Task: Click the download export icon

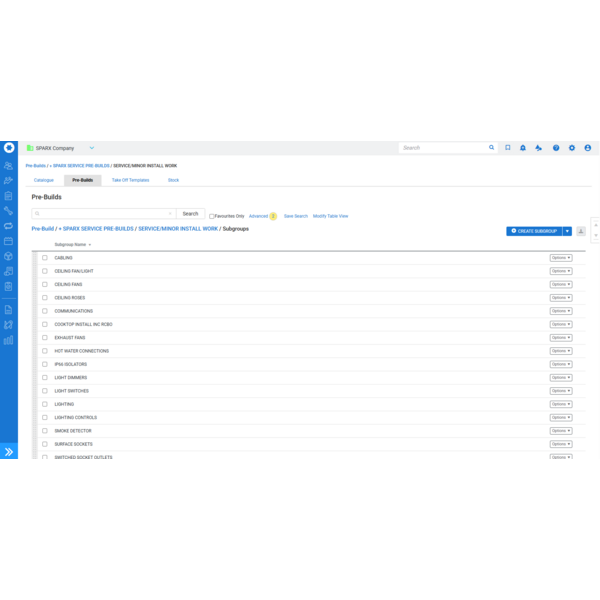Action: coord(581,231)
